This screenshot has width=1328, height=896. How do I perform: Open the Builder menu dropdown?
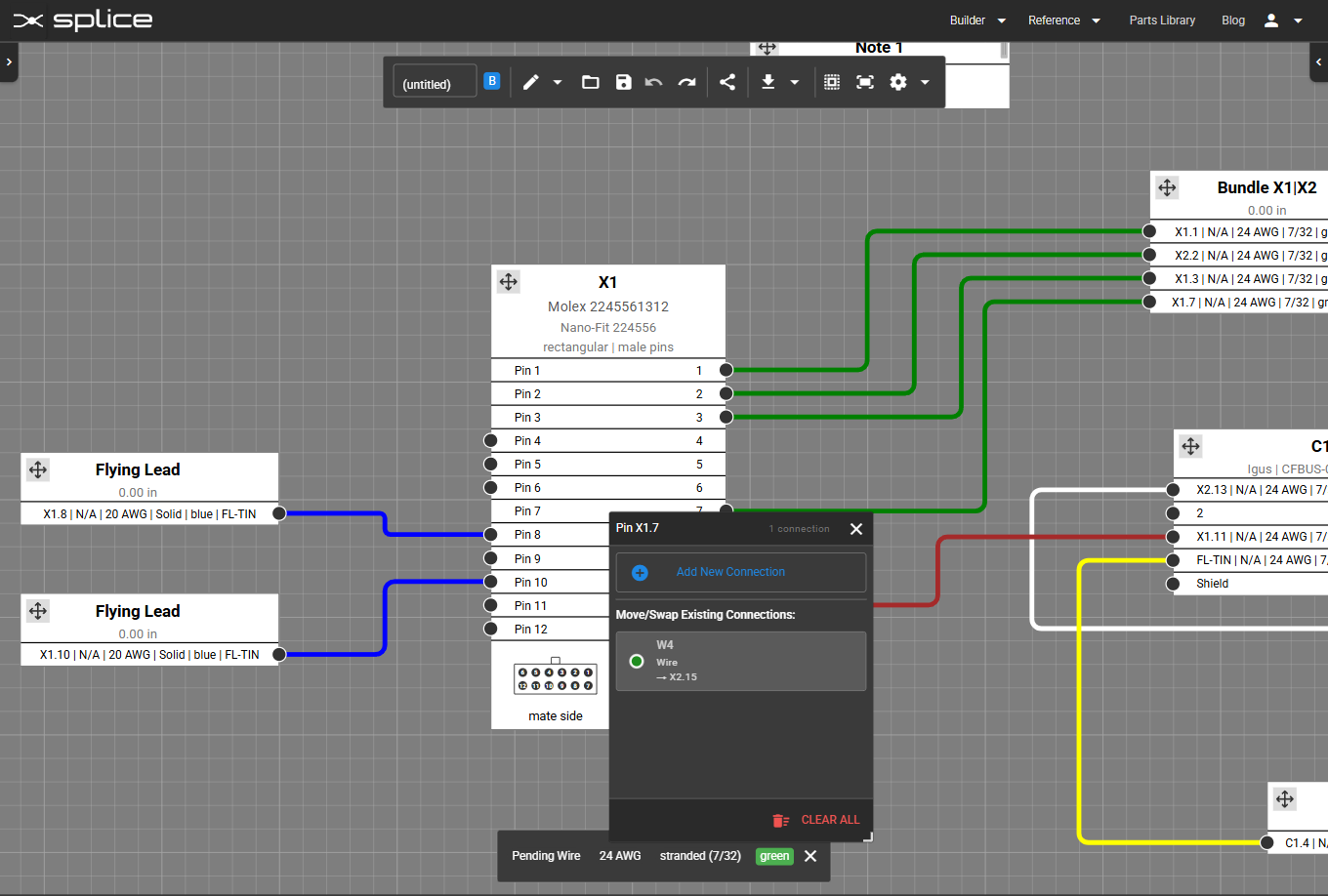coord(977,20)
